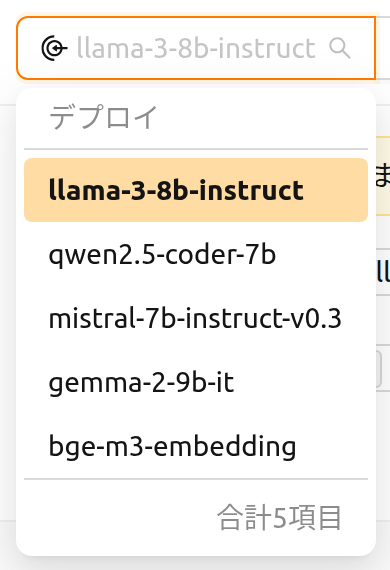
Task: Select the highlighted llama-3-8b-instruct option
Action: pos(196,190)
